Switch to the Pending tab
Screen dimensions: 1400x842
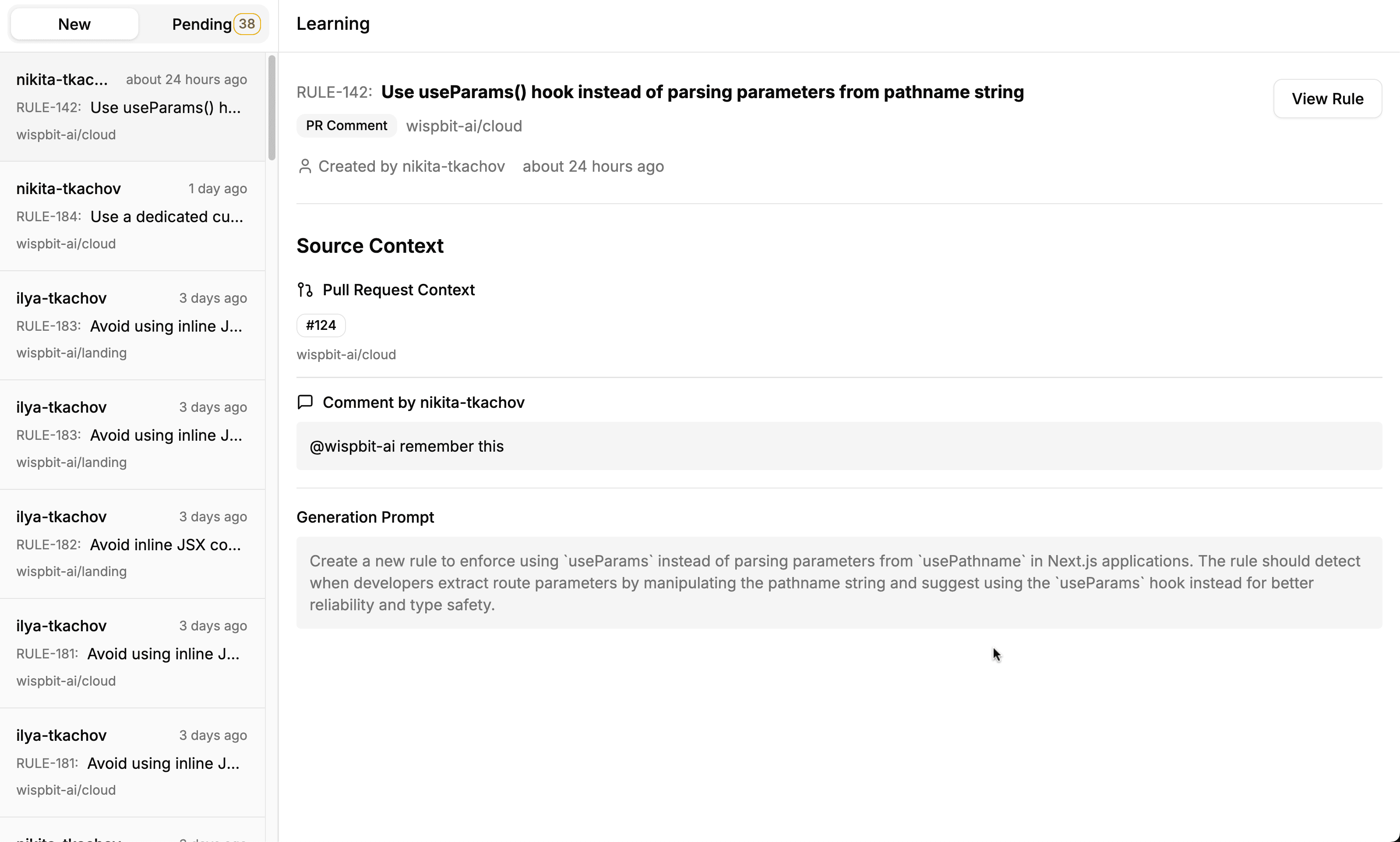pos(201,24)
